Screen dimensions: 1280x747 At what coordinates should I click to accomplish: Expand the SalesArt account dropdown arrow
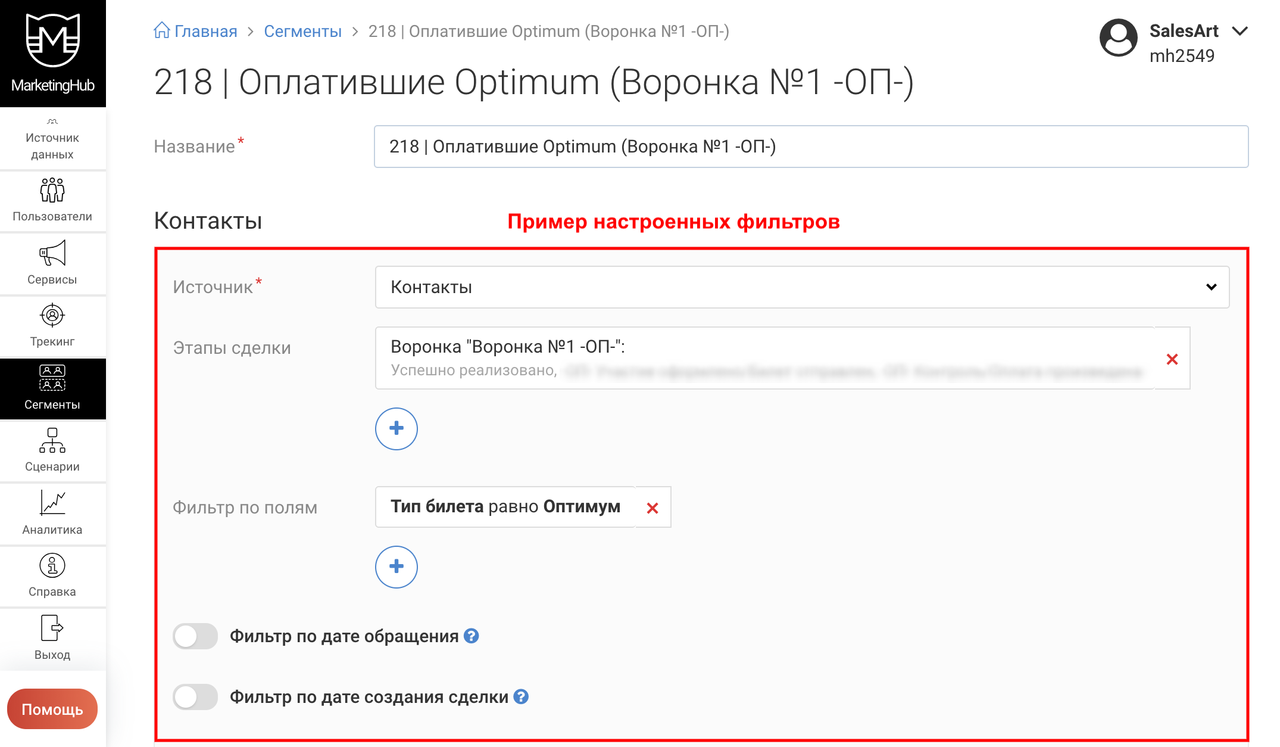(x=1240, y=31)
